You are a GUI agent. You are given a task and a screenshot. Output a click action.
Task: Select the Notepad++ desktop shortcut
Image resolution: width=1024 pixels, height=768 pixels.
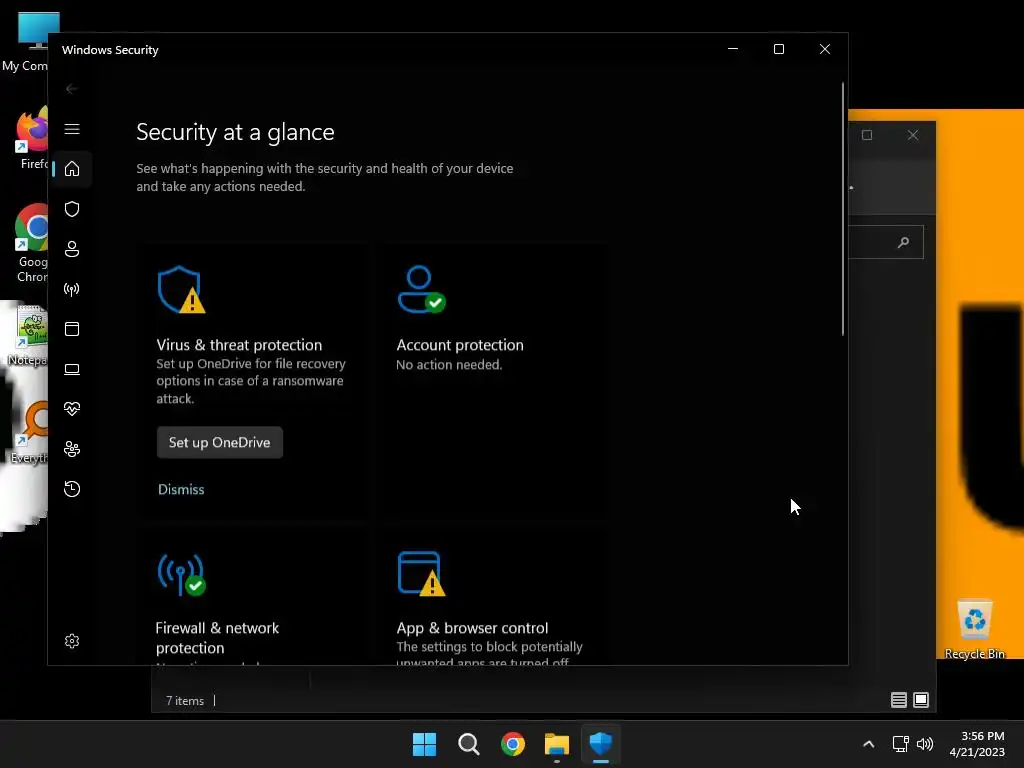(x=27, y=336)
